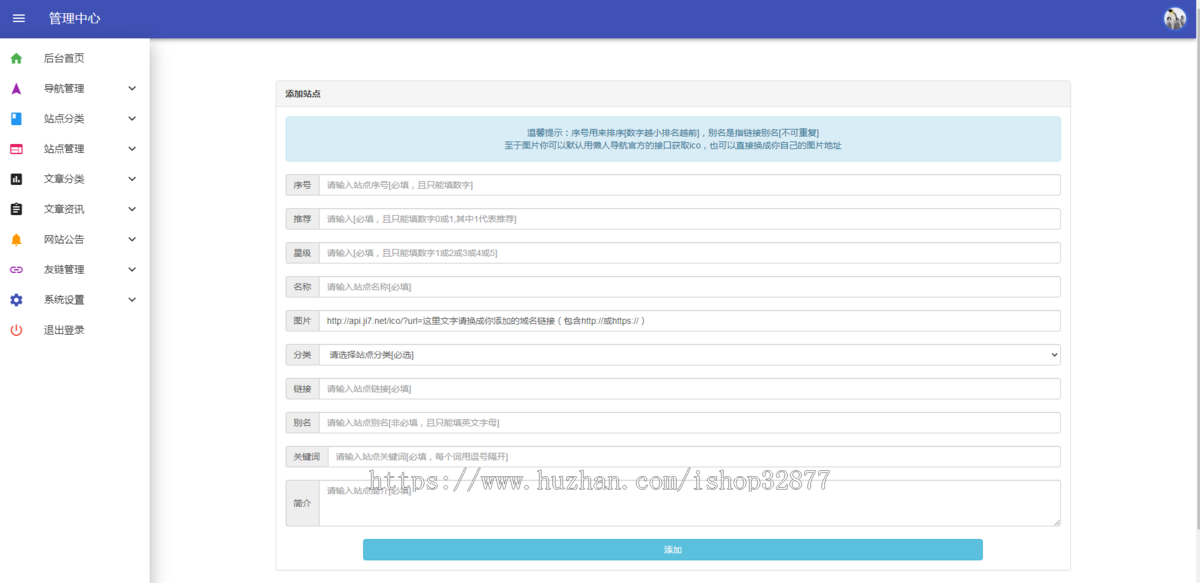Click the 管理中心 header title
The height and width of the screenshot is (583, 1200).
(x=74, y=19)
